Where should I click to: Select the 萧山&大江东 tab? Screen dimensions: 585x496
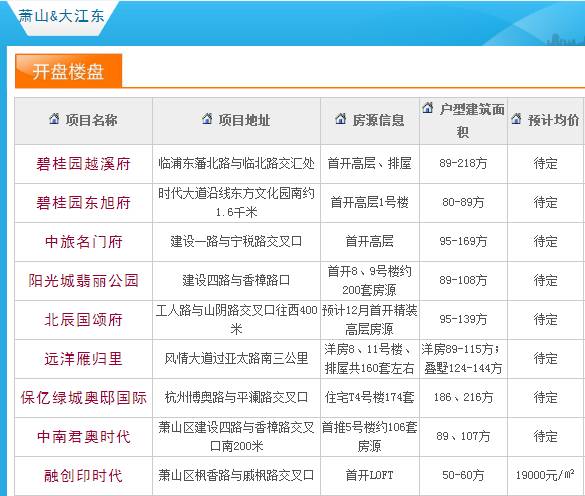[61, 16]
